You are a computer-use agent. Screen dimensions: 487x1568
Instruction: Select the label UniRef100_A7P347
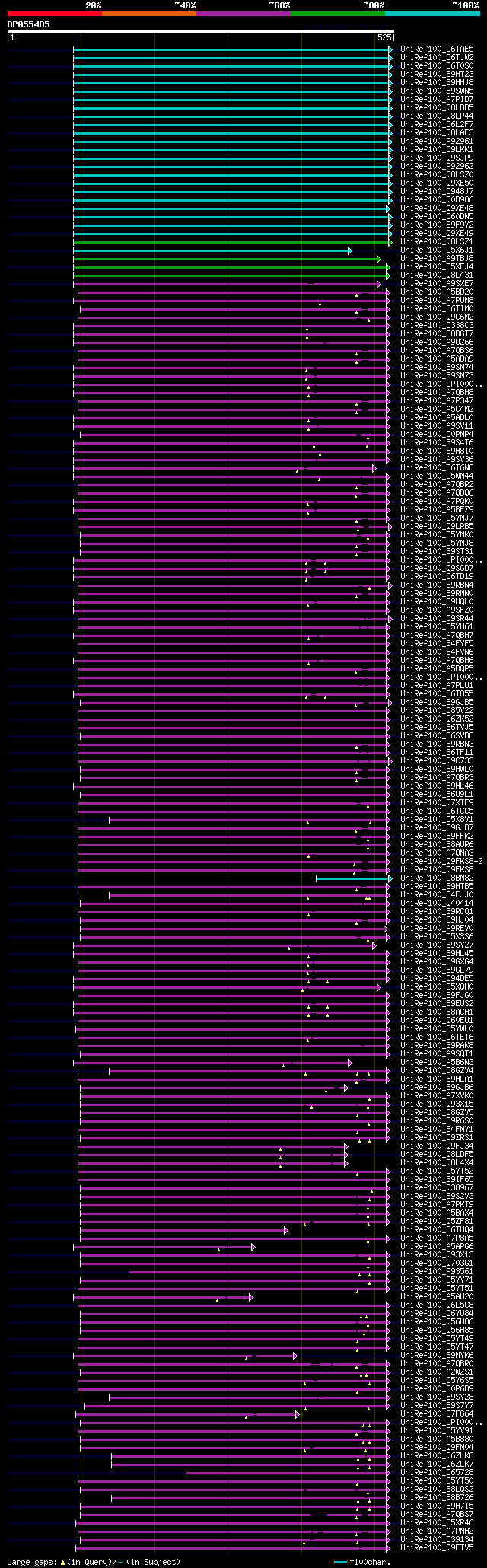[437, 400]
